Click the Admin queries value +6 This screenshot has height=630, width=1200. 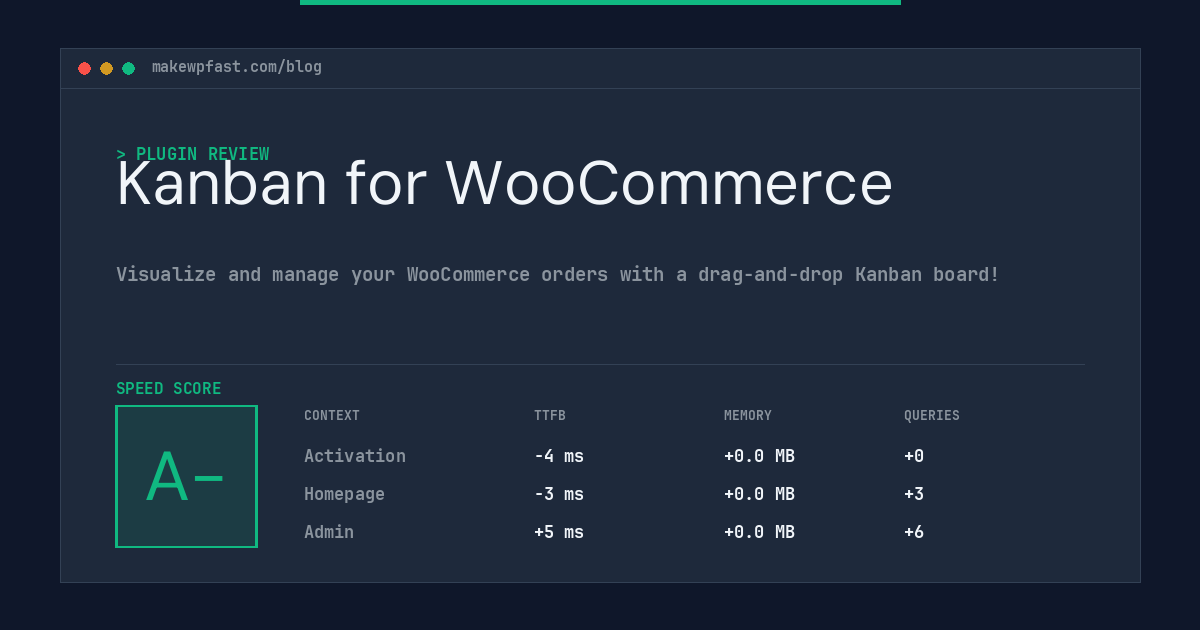(x=914, y=532)
